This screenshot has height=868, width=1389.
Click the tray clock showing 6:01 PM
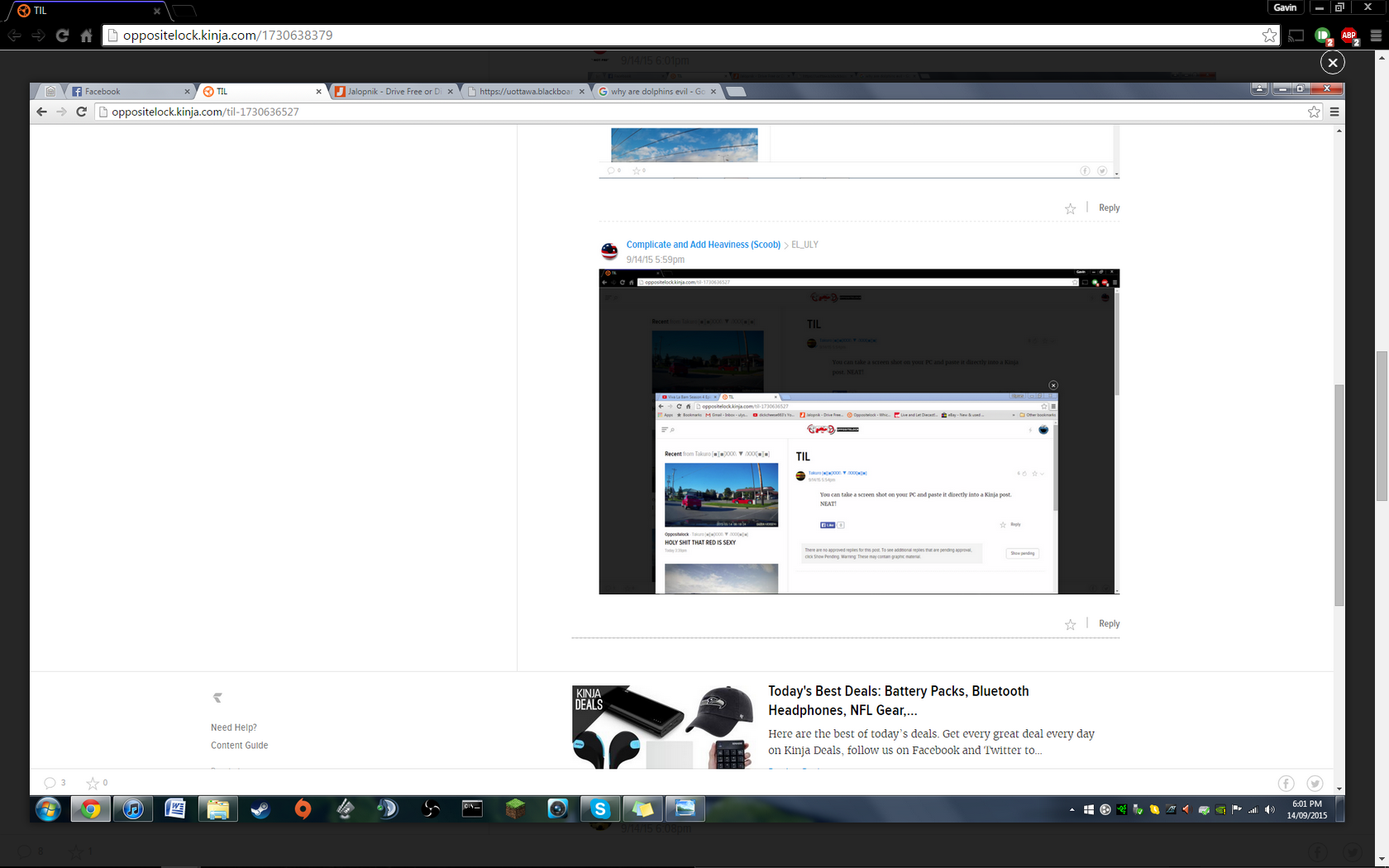click(1307, 809)
